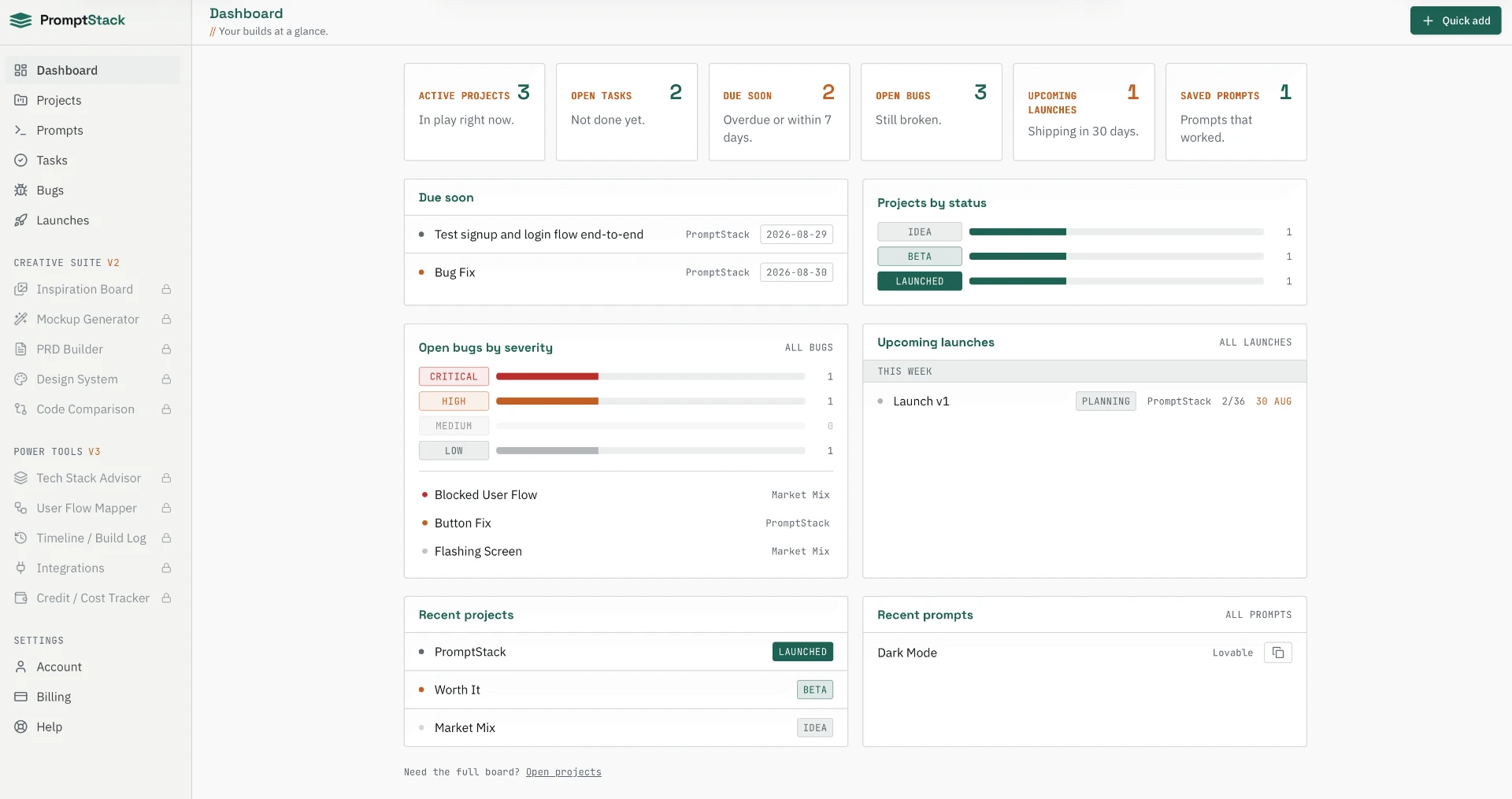1512x799 pixels.
Task: Go to Projects in the sidebar
Action: tap(93, 100)
